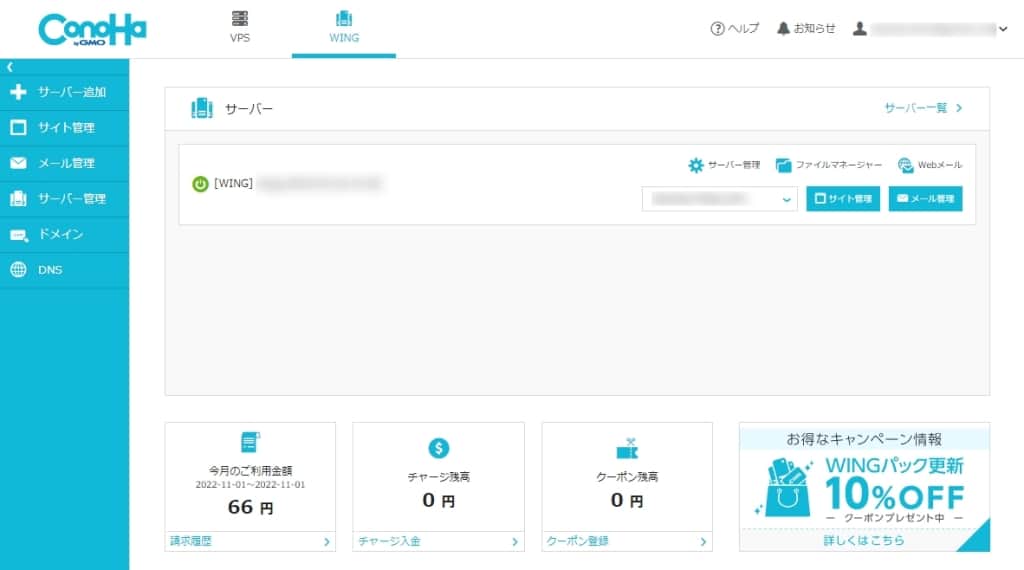Click the お知らせ bell icon
1024x570 pixels.
coord(783,29)
